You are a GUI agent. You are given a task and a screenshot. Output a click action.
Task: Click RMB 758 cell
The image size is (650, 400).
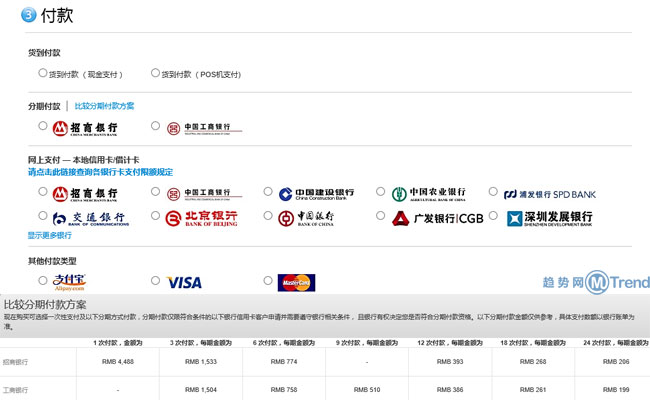[x=284, y=390]
